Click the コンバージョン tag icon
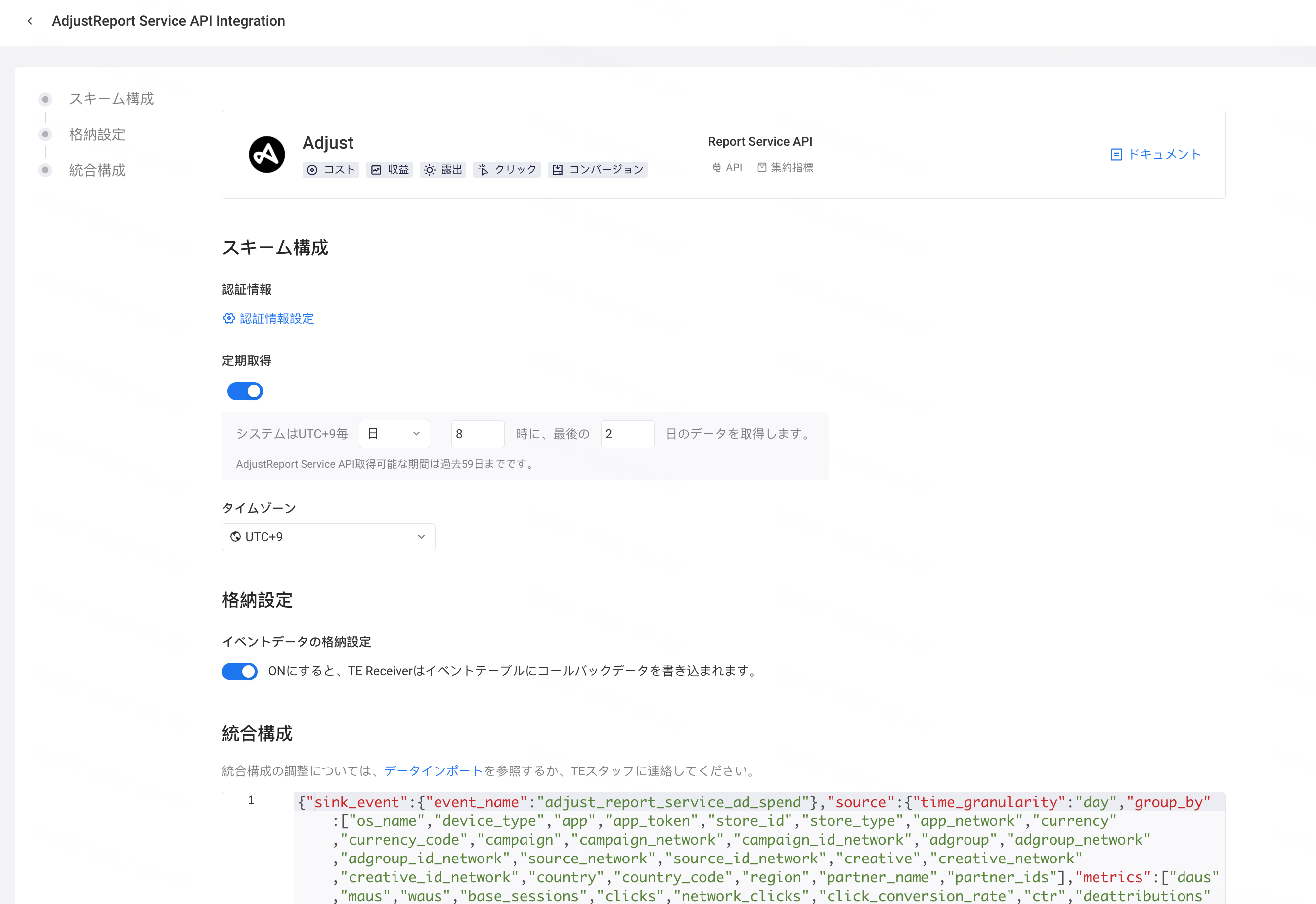 point(558,169)
